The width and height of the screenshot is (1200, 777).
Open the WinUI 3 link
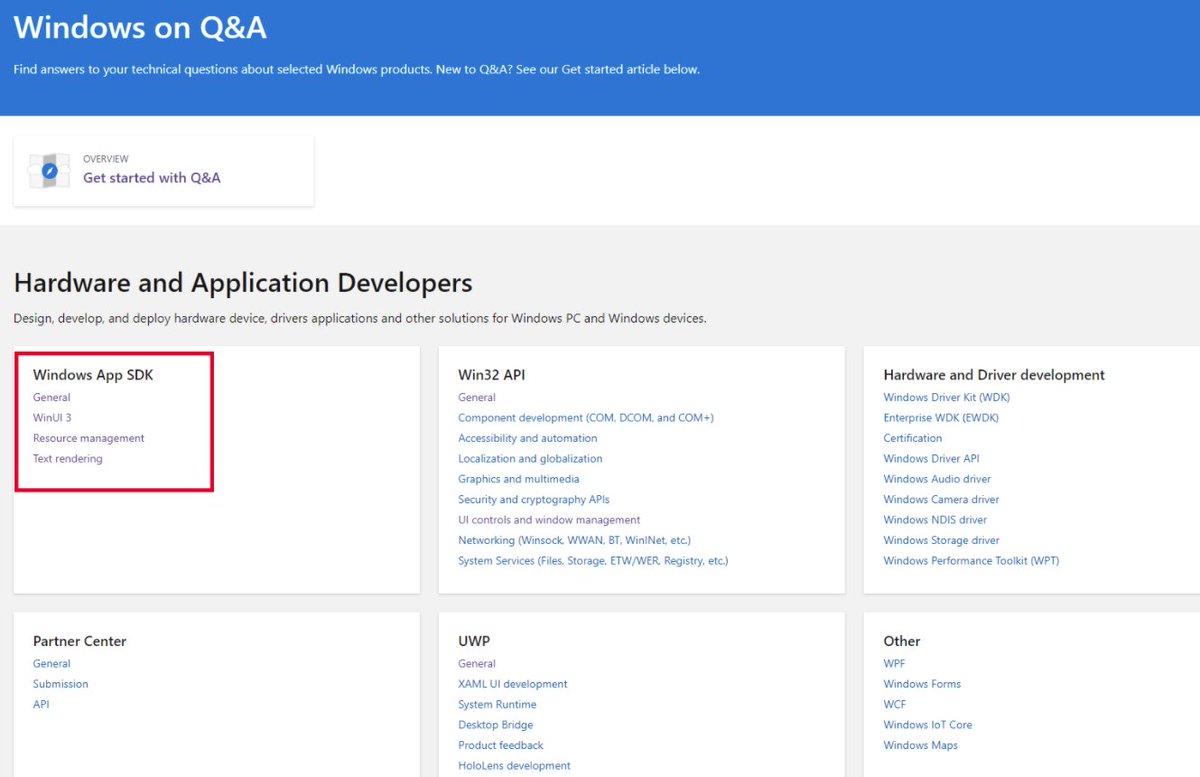point(52,418)
